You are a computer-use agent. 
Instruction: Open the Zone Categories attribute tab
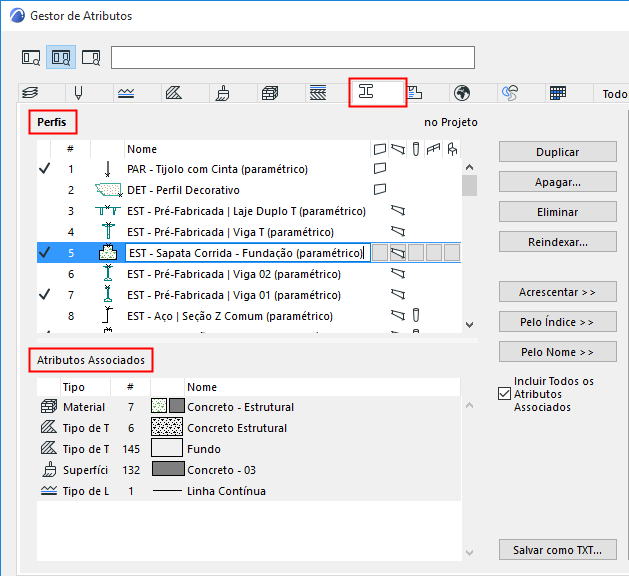(x=414, y=93)
